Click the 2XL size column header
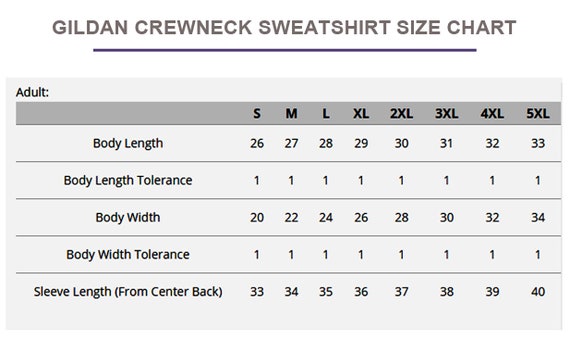 pos(401,114)
